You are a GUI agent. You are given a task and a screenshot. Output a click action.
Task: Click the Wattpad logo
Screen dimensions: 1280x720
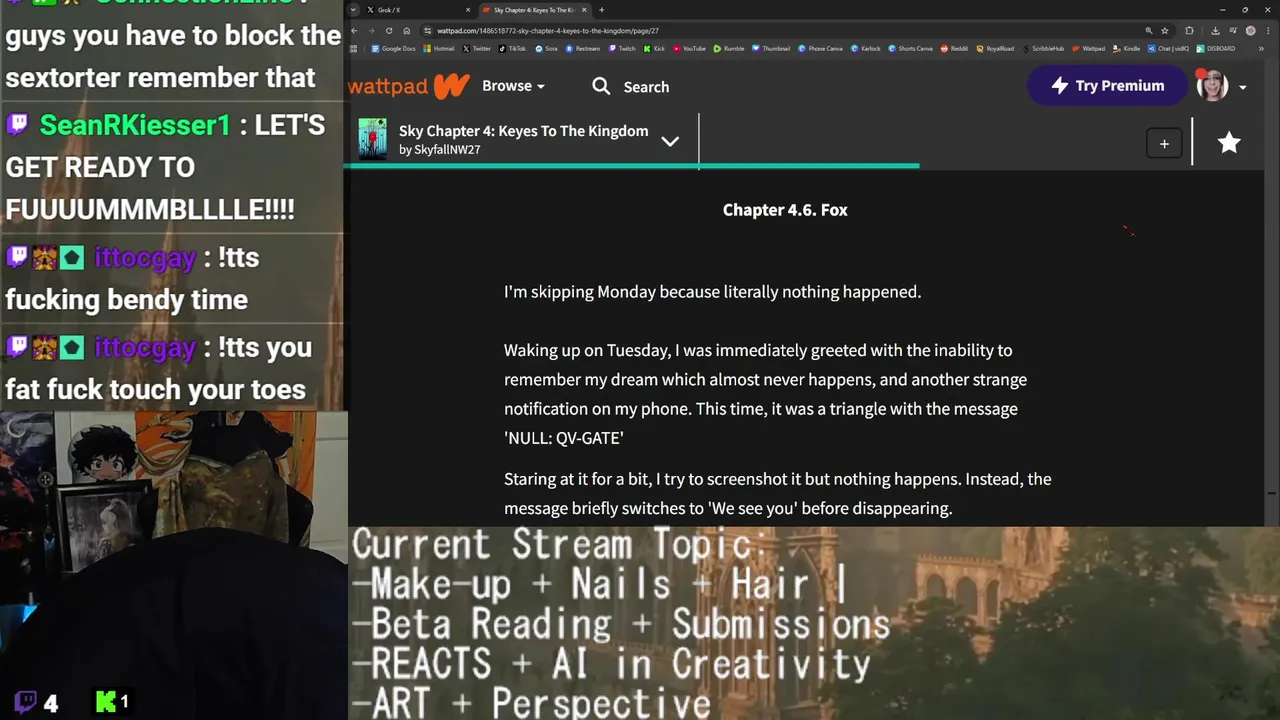point(409,86)
